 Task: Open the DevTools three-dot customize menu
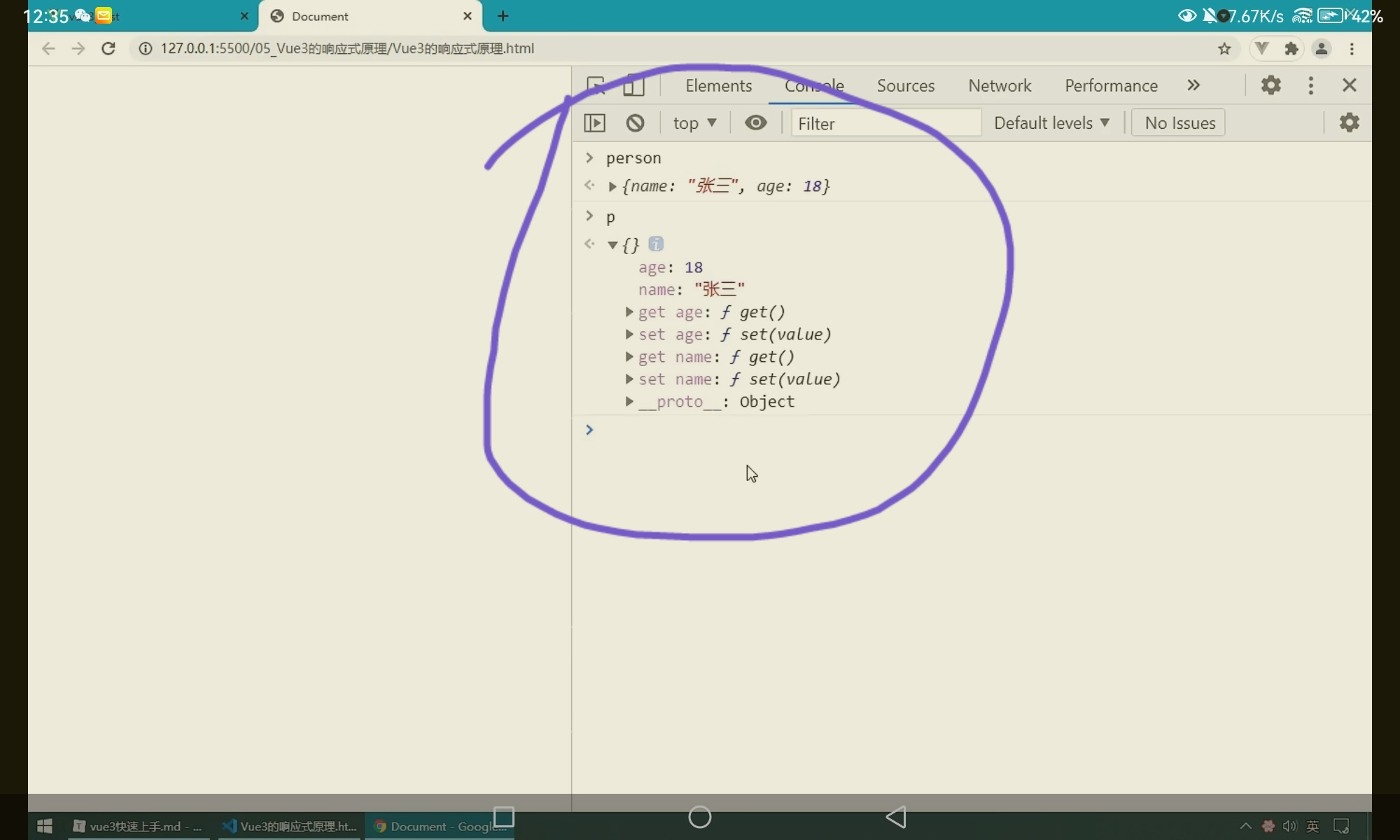[x=1310, y=85]
